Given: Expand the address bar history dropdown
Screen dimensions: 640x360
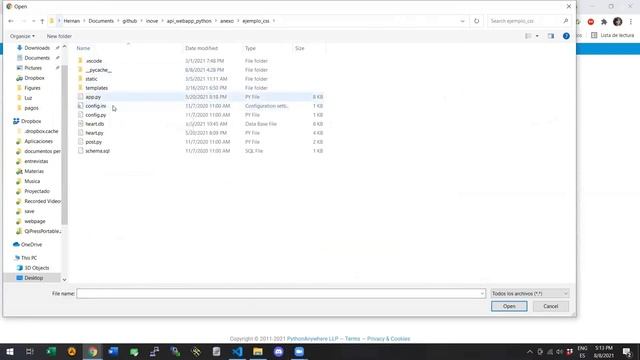Looking at the screenshot, I should [462, 21].
